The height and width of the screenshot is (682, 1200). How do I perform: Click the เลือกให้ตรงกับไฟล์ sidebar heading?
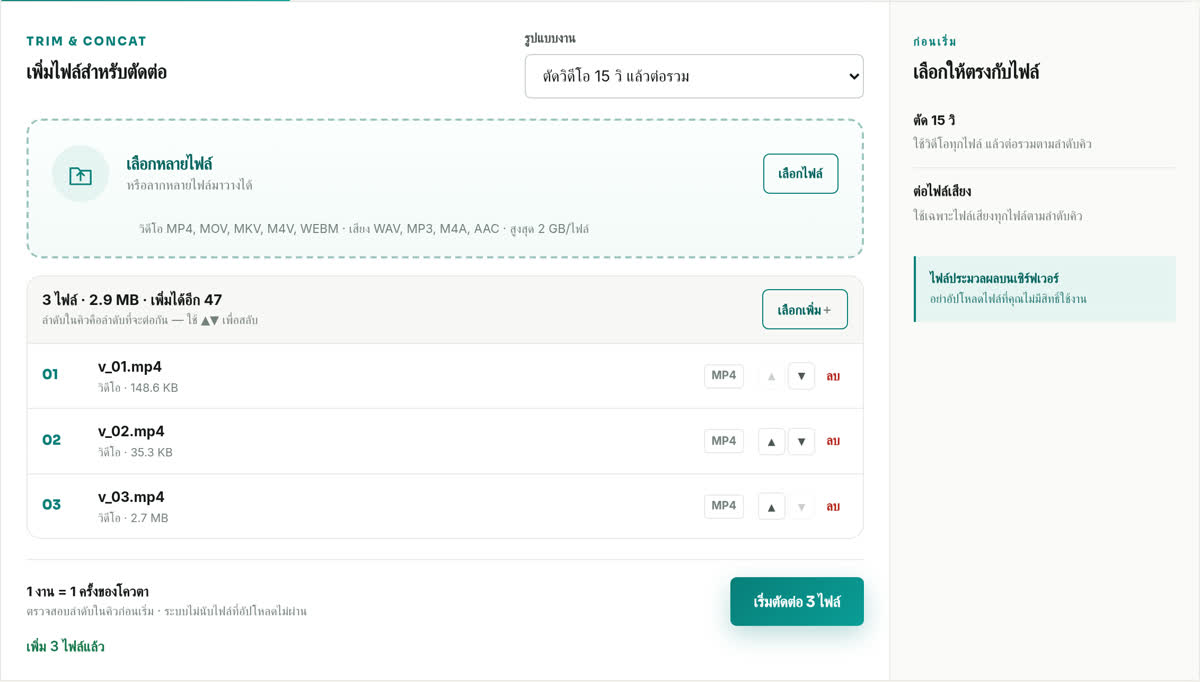click(x=976, y=72)
